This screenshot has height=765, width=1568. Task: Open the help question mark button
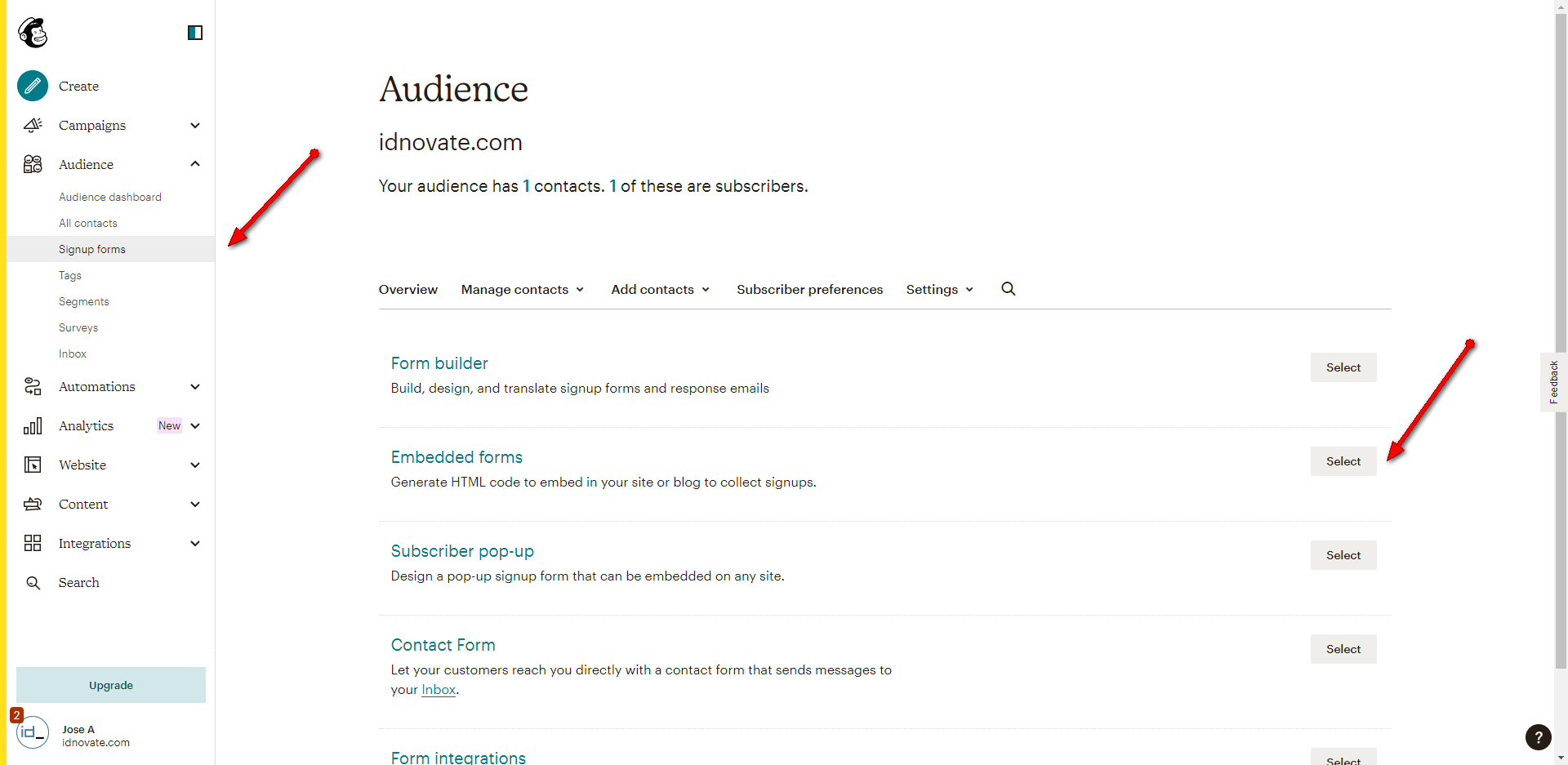(x=1538, y=737)
